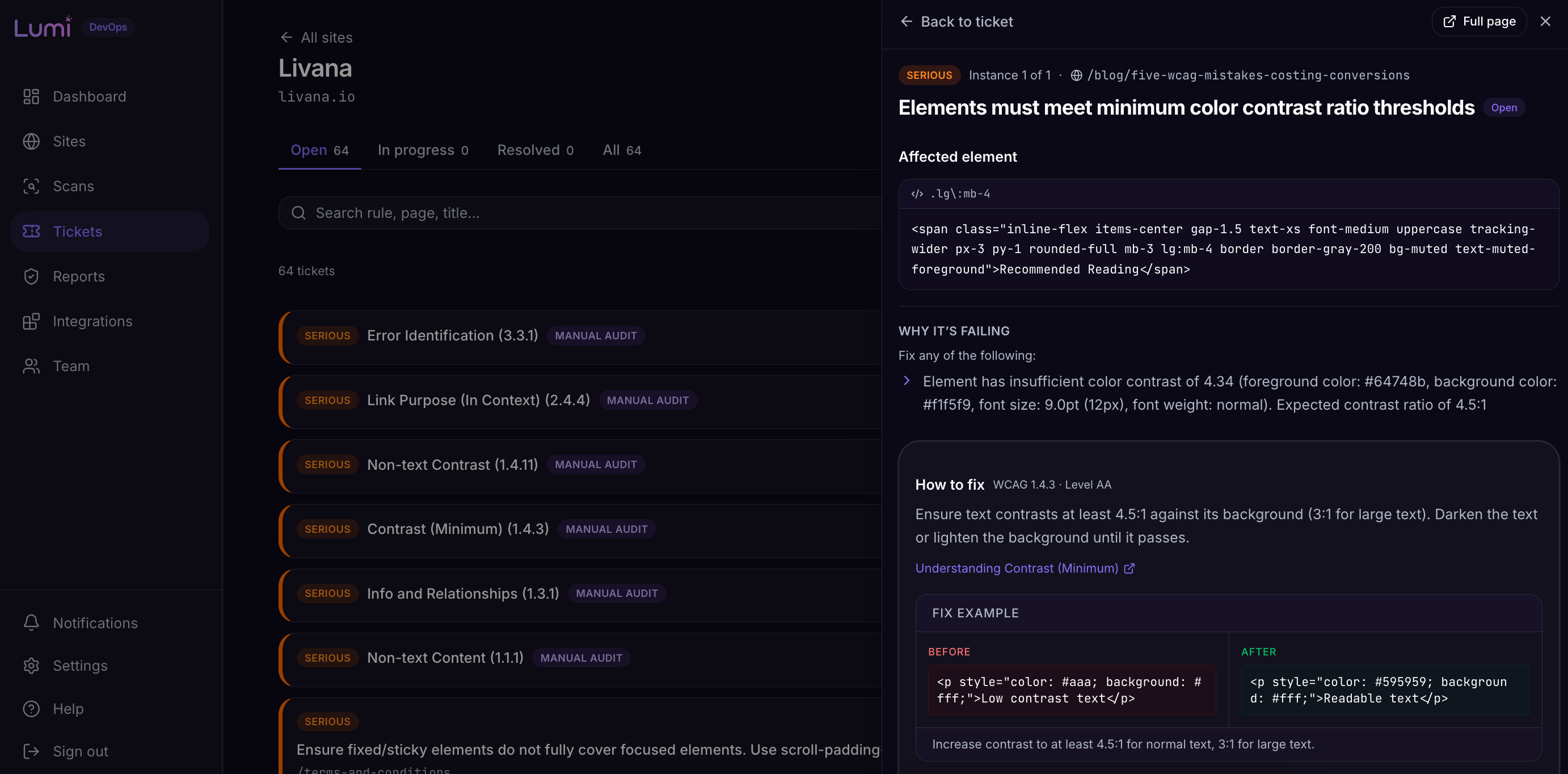Select Tickets sidebar icon
Image resolution: width=1568 pixels, height=774 pixels.
[31, 232]
